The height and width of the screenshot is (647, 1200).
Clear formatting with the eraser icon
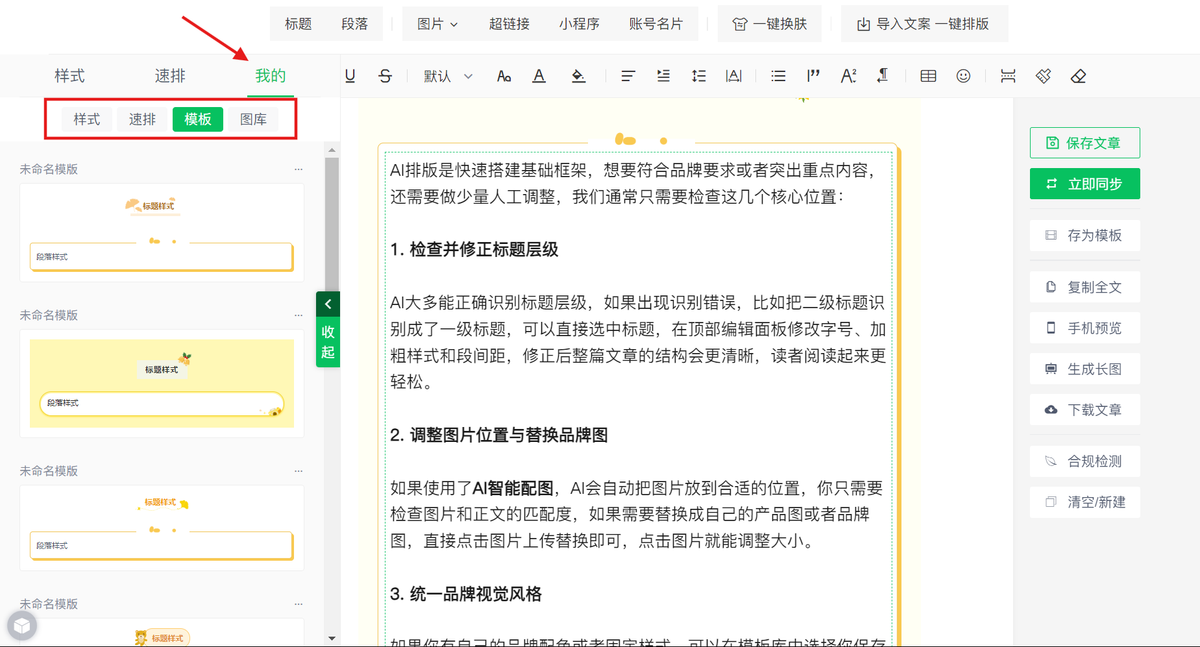click(1078, 76)
